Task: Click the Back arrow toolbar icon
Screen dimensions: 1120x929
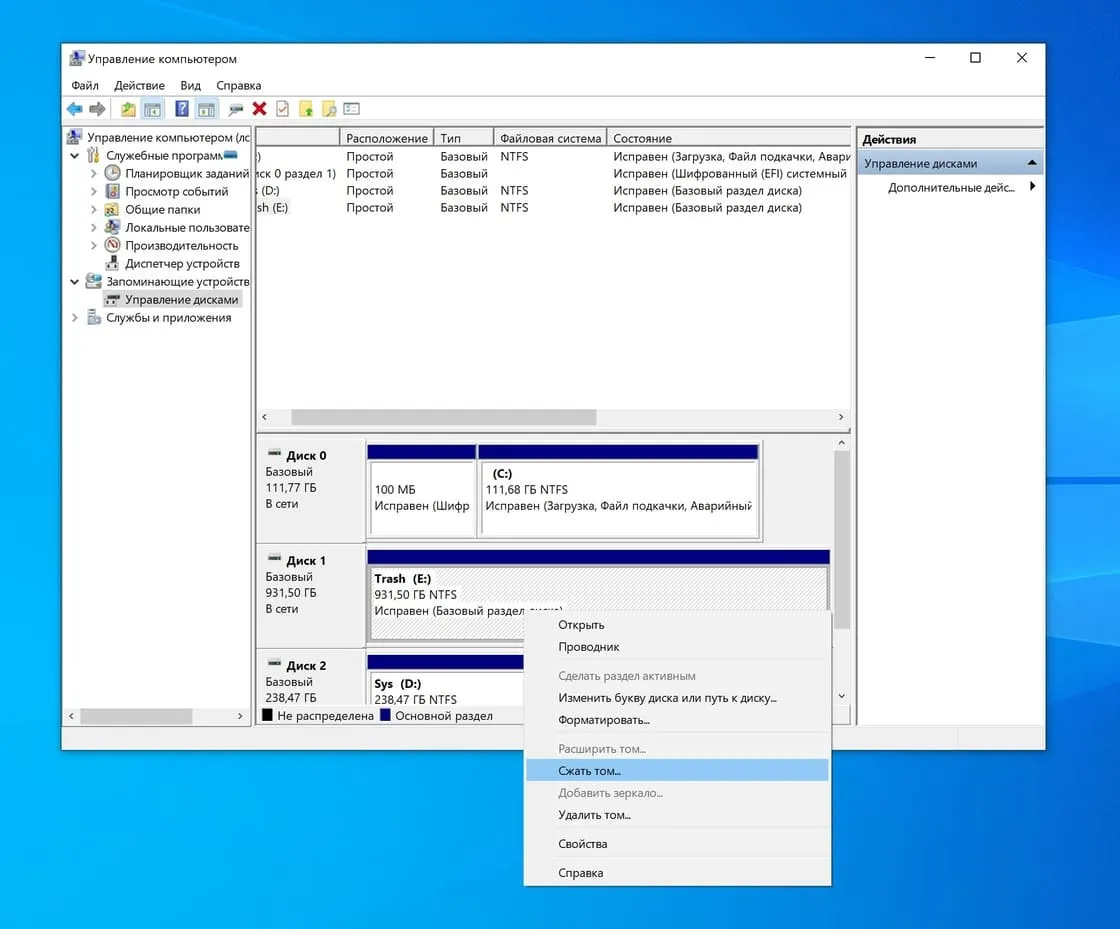Action: tap(74, 109)
